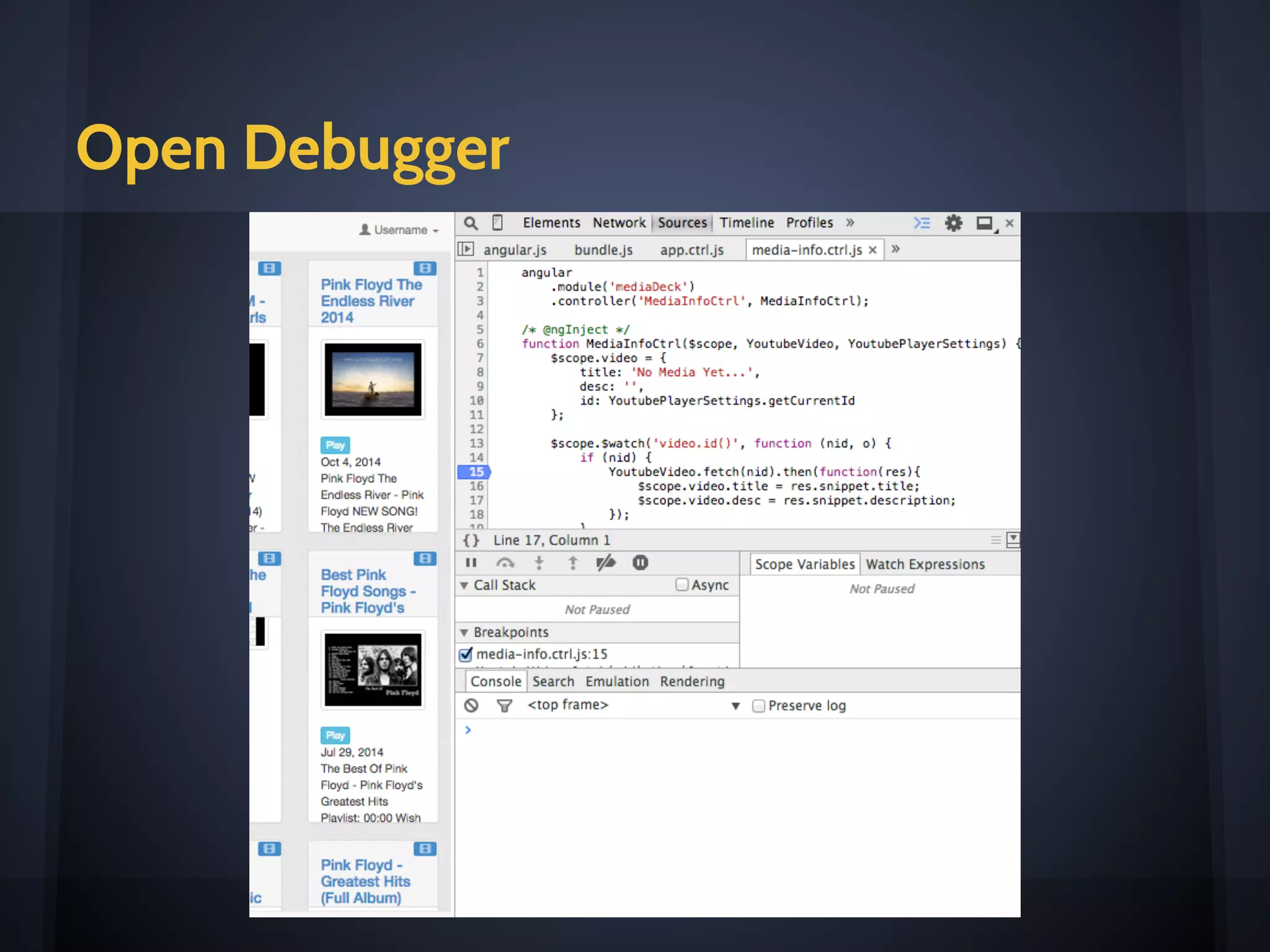Image resolution: width=1270 pixels, height=952 pixels.
Task: Collapse the Breakpoints section
Action: 464,633
